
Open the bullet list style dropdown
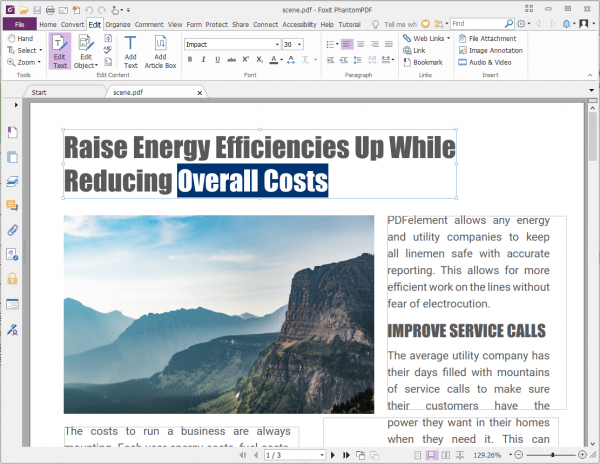[337, 44]
